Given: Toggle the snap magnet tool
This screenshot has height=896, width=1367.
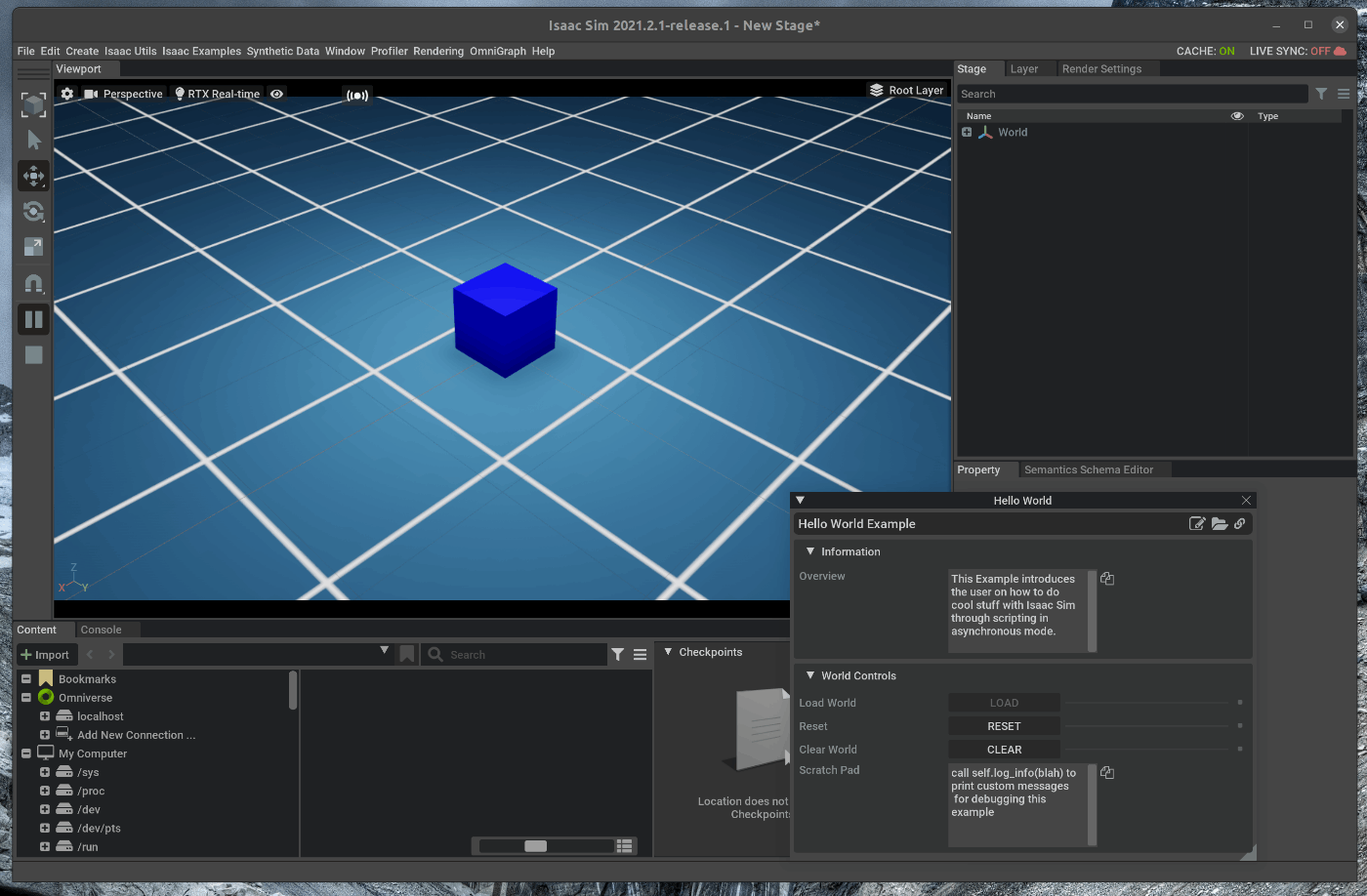Looking at the screenshot, I should 33,283.
